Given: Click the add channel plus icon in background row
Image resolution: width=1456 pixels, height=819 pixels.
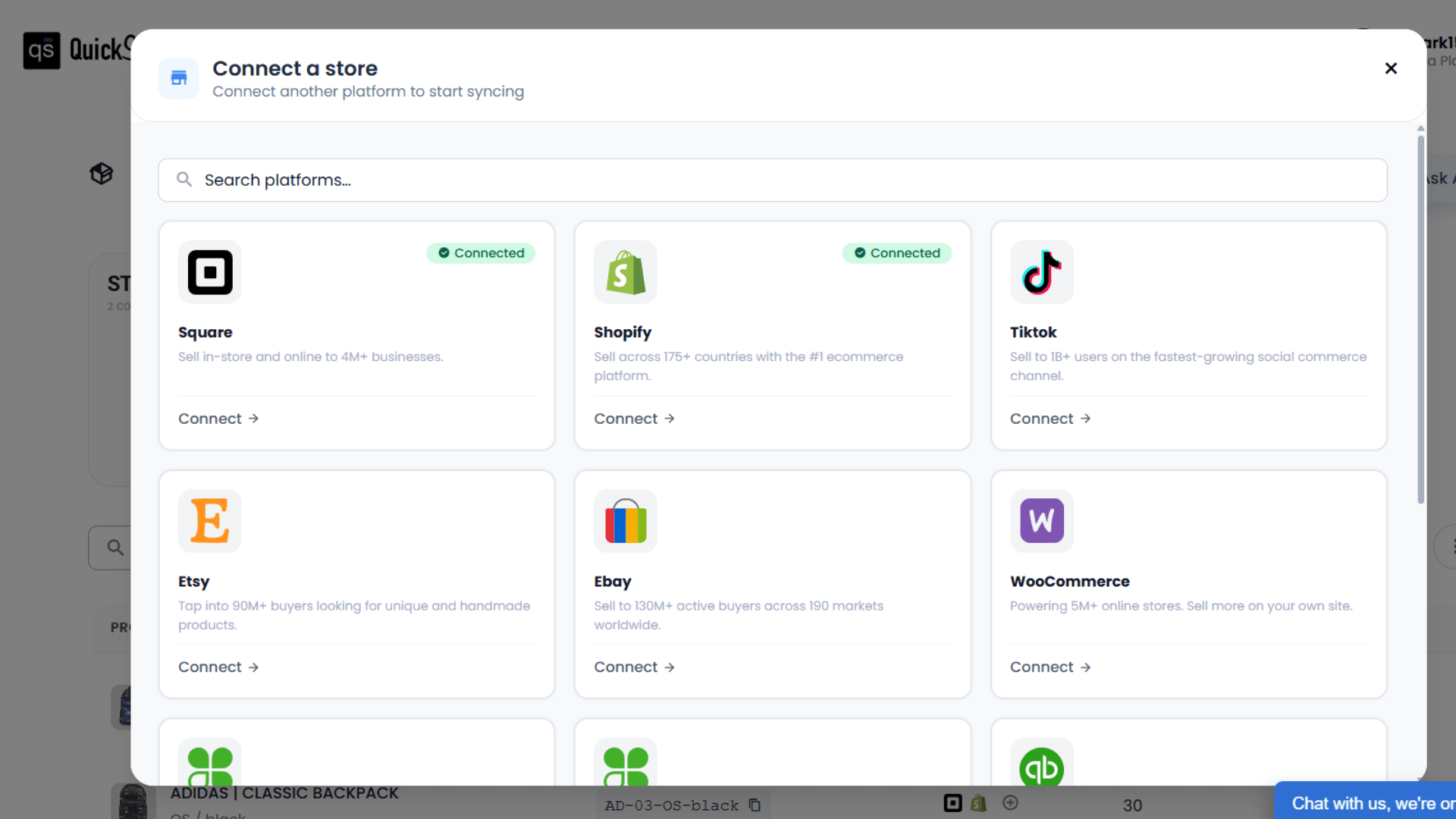Looking at the screenshot, I should [x=1010, y=802].
